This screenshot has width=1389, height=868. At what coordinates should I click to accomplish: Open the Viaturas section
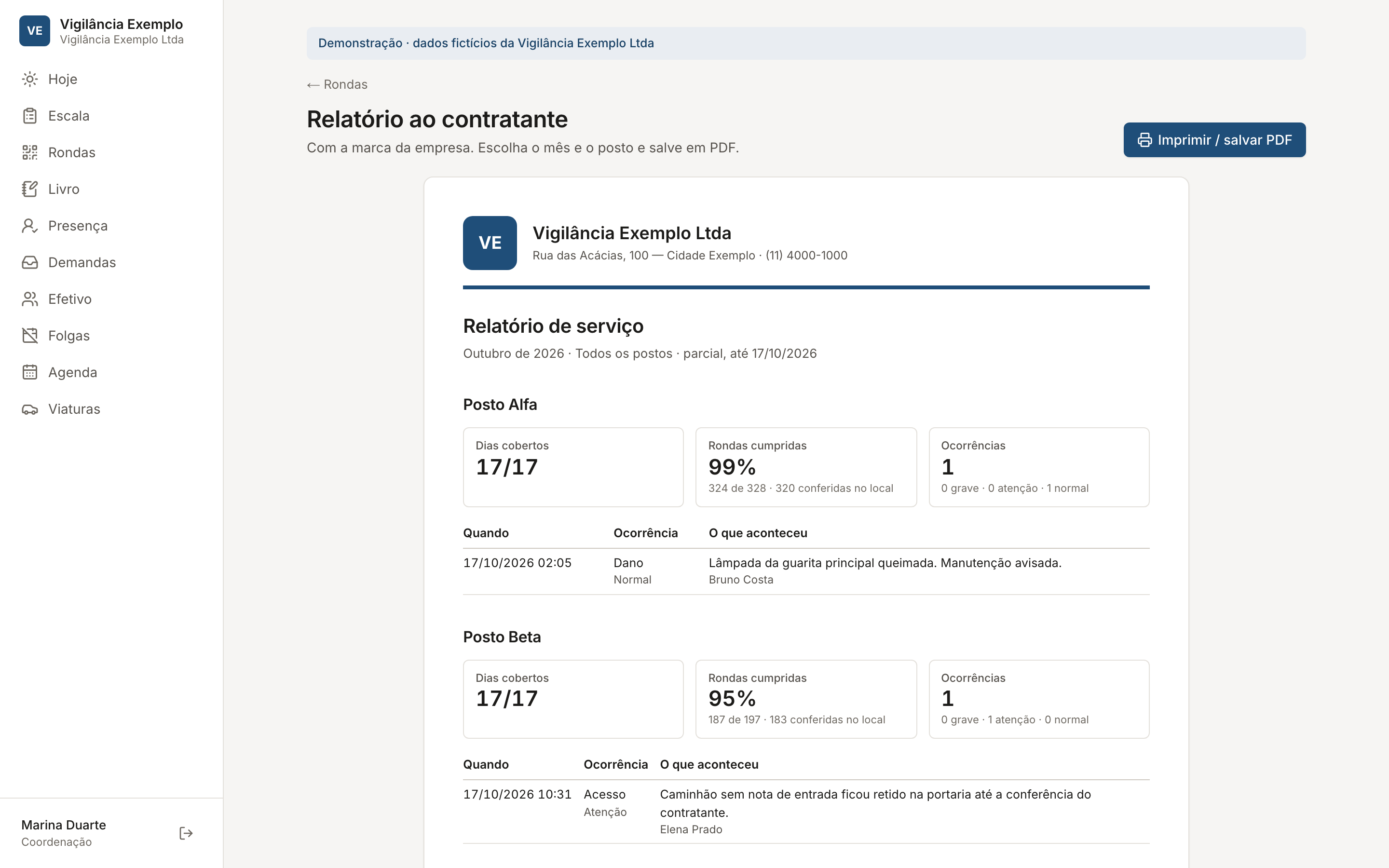click(x=111, y=409)
